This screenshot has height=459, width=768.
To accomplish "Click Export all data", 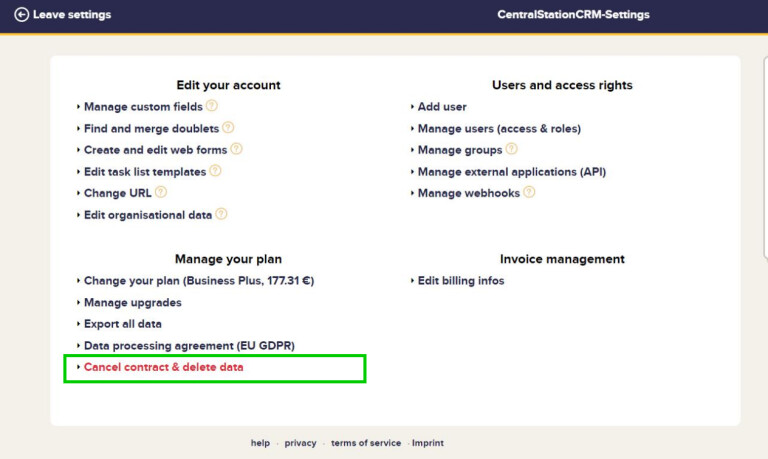I will tap(122, 324).
